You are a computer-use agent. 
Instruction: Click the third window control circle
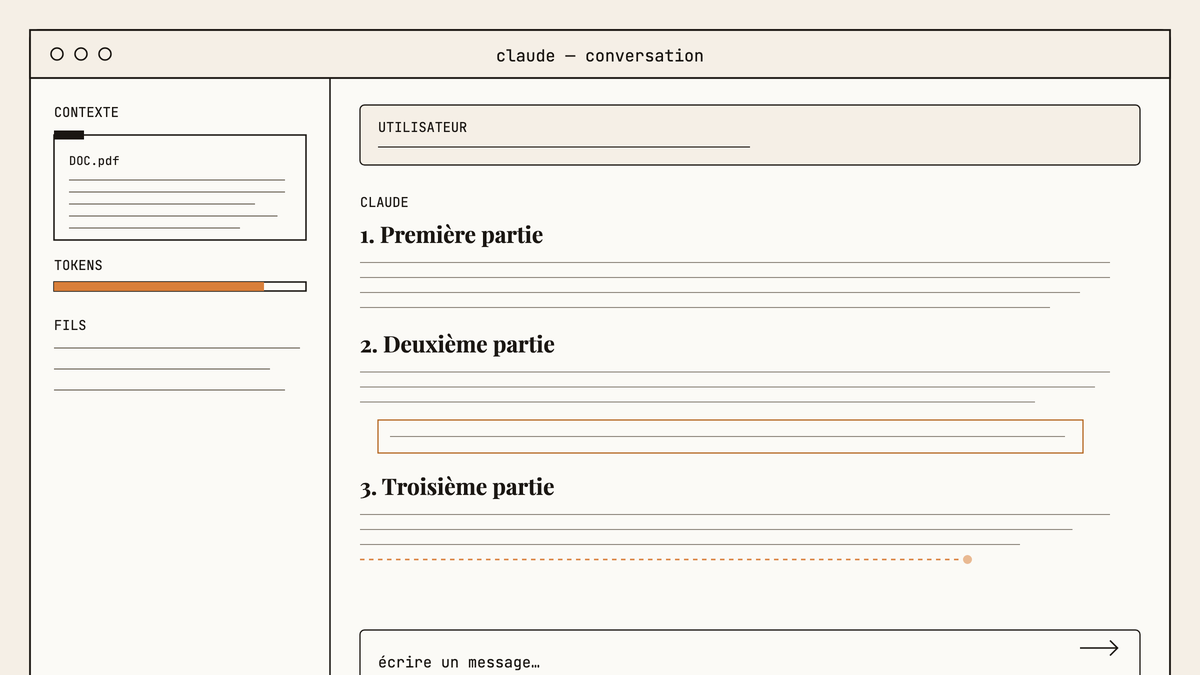click(x=105, y=54)
